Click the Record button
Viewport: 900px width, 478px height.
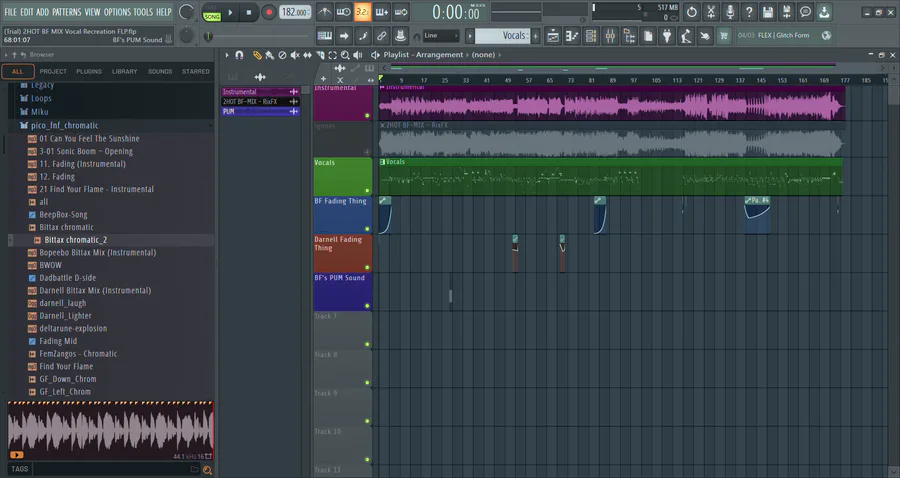coord(268,12)
